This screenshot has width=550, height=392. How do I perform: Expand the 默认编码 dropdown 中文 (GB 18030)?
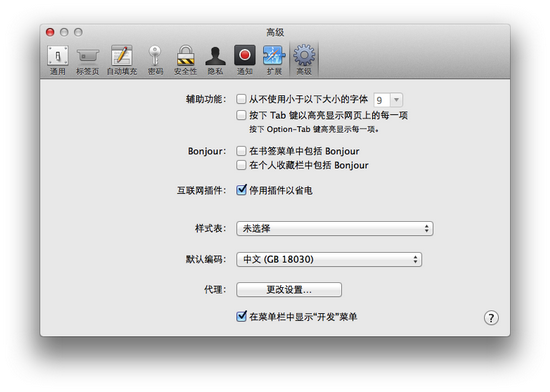pyautogui.click(x=329, y=259)
